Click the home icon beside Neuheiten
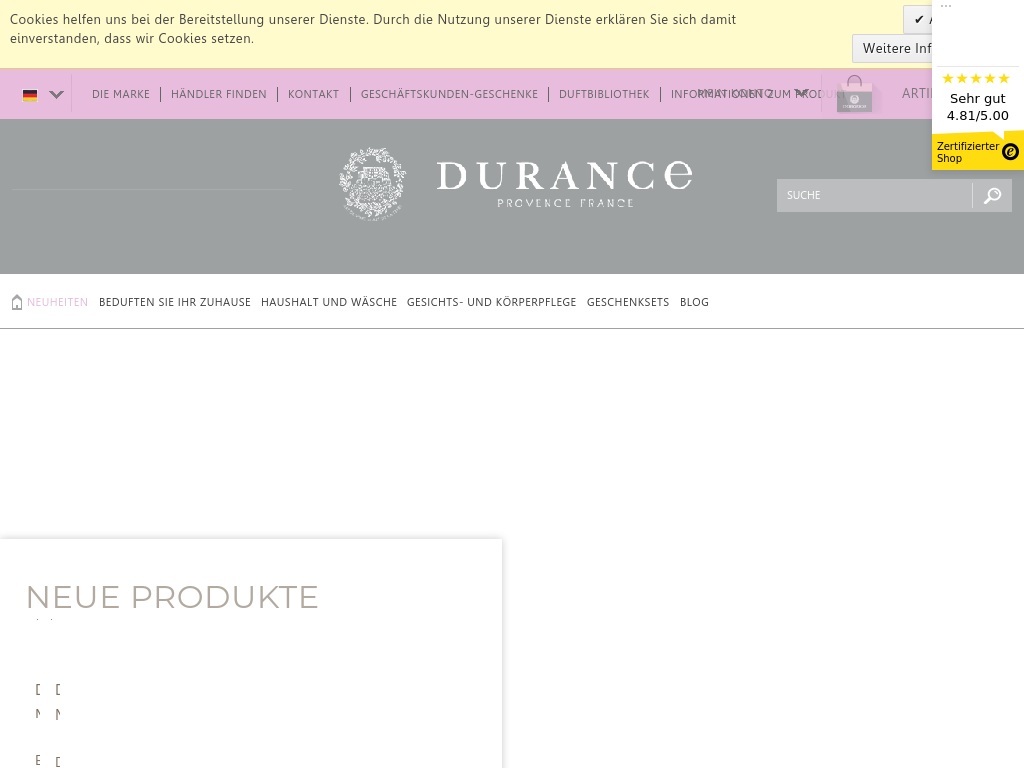The height and width of the screenshot is (768, 1024). [17, 302]
